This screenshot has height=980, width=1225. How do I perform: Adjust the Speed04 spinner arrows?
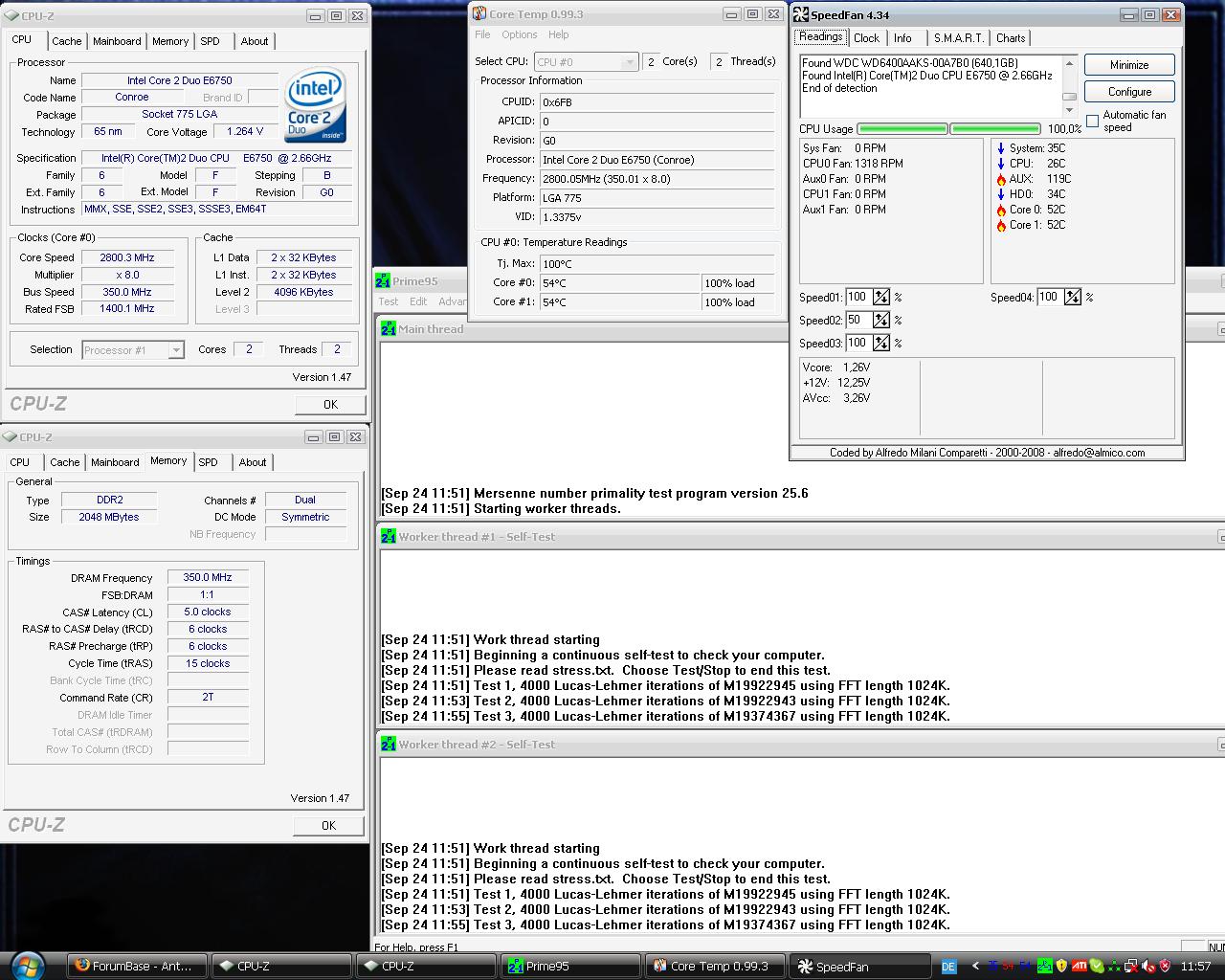1073,298
